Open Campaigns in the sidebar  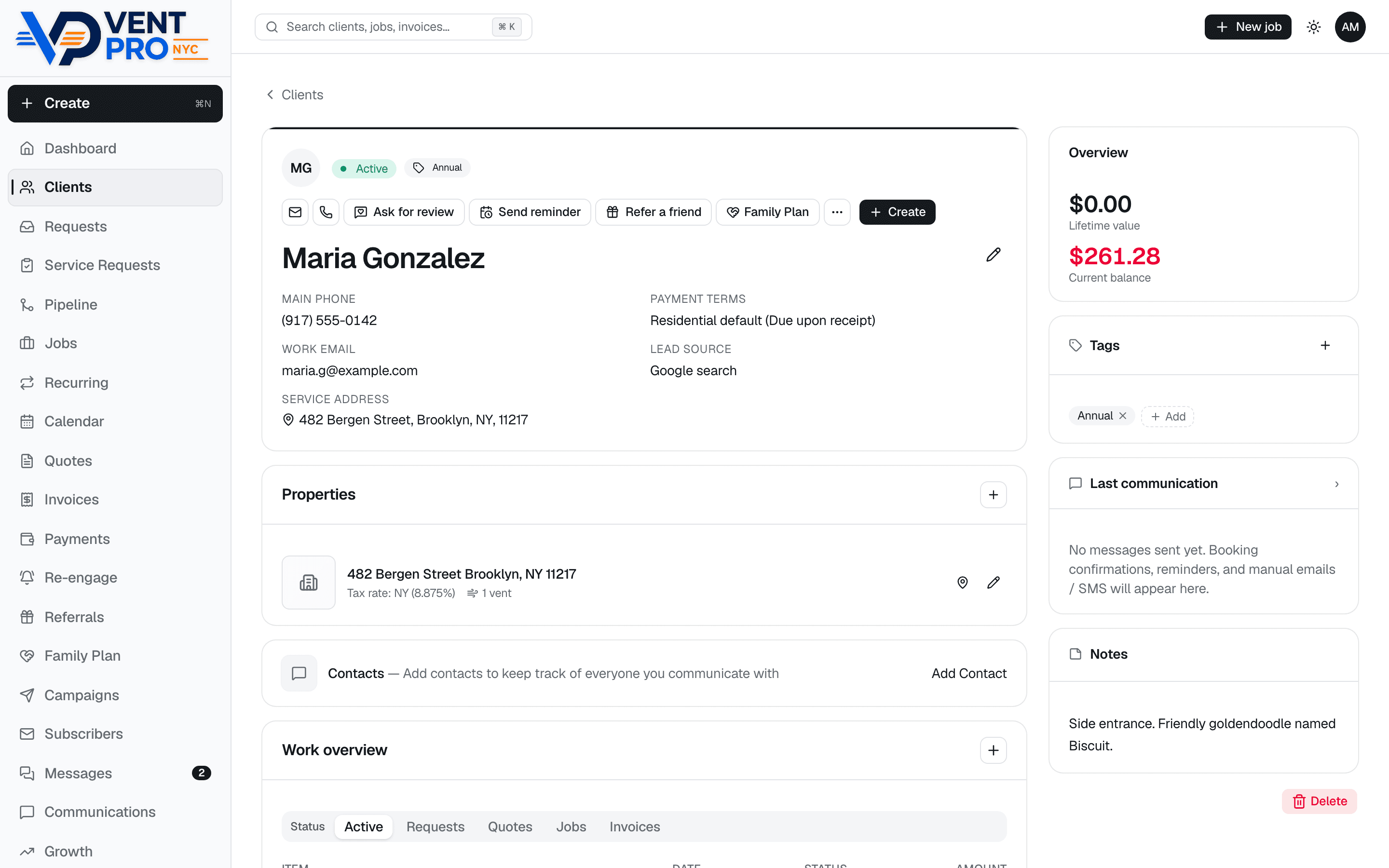tap(115, 695)
